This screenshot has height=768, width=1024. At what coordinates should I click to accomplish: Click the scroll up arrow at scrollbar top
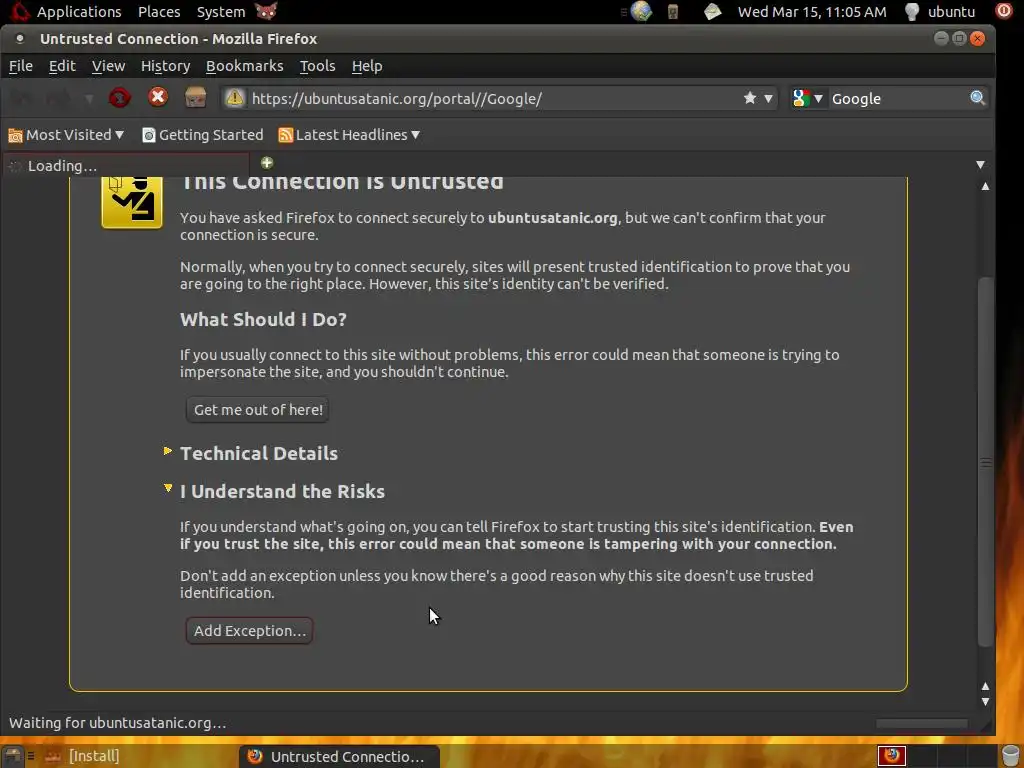(985, 186)
